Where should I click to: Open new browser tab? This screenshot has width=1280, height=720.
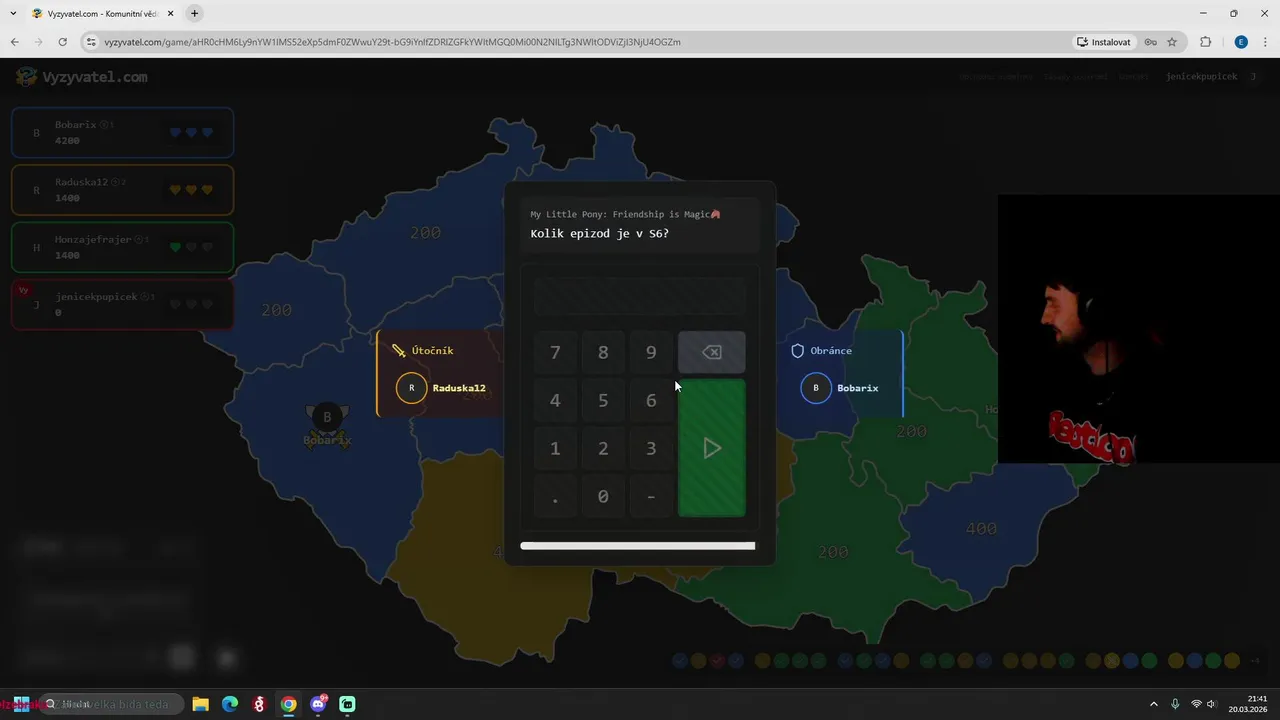click(x=194, y=13)
